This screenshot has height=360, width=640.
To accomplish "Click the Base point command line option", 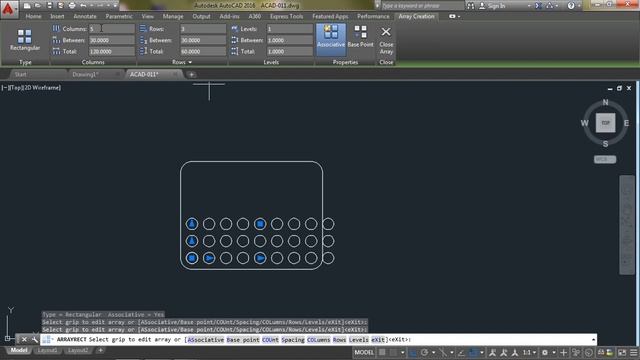I will tap(243, 340).
